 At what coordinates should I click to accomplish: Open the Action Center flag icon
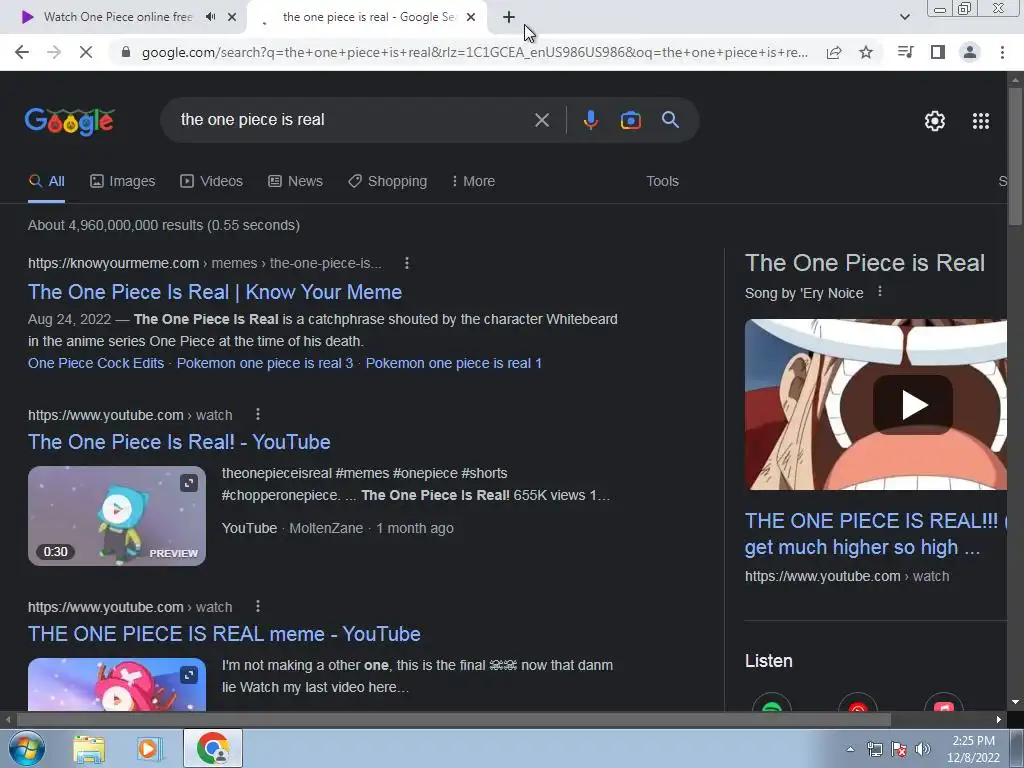[x=899, y=749]
